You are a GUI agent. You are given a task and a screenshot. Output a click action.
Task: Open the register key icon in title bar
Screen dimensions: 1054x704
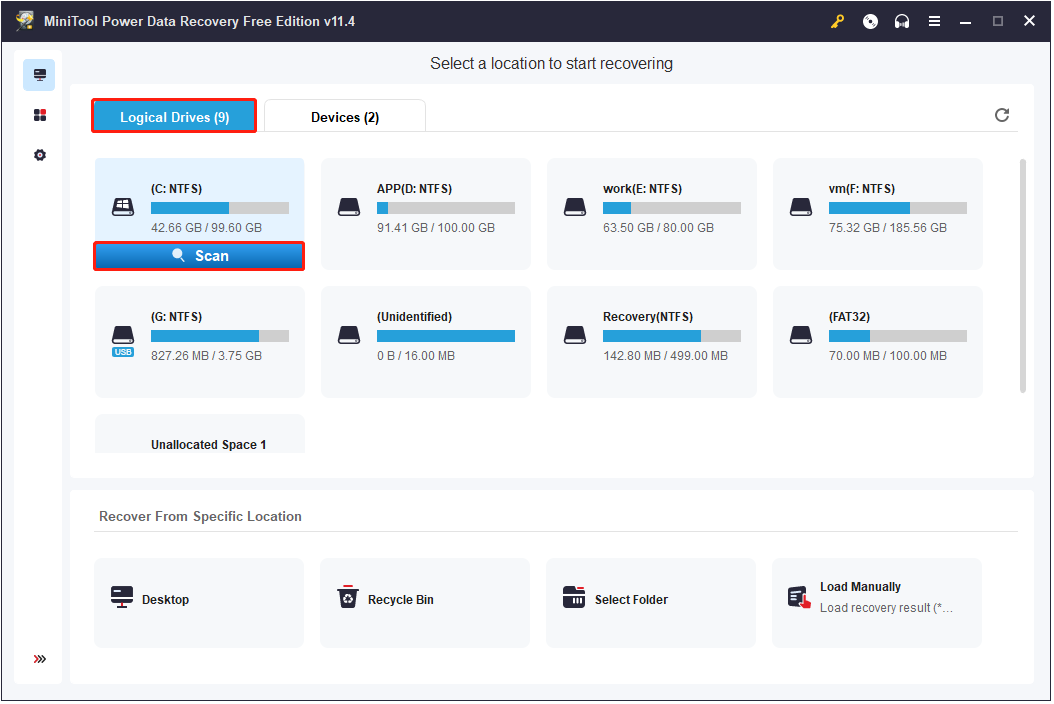[x=837, y=22]
